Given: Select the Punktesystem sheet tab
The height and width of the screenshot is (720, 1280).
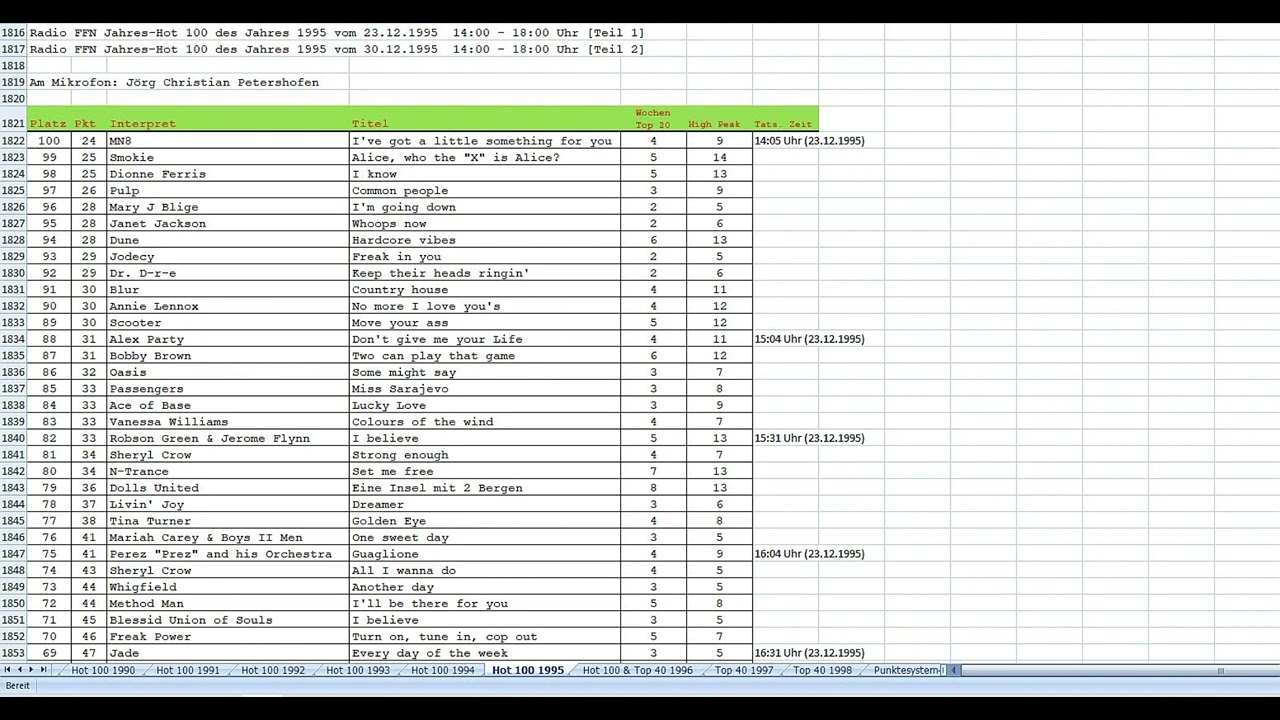Looking at the screenshot, I should (907, 670).
